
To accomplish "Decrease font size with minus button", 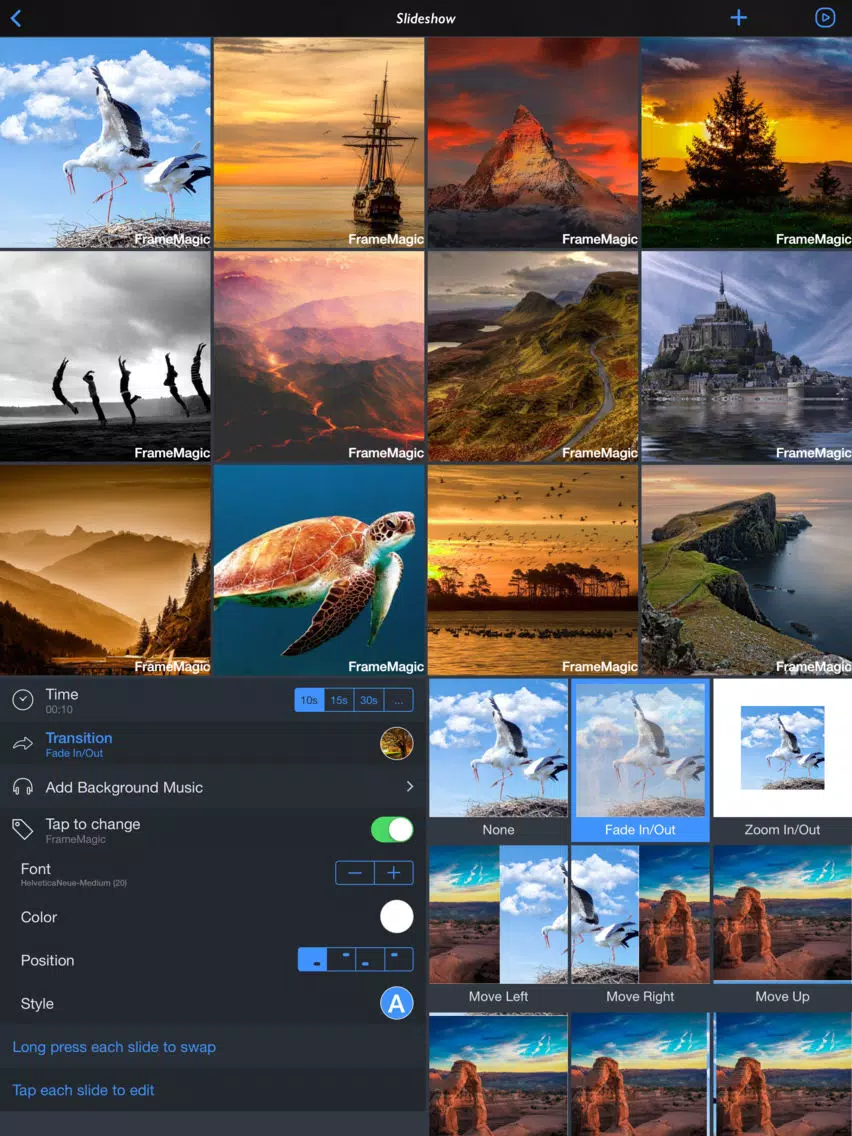I will 355,873.
